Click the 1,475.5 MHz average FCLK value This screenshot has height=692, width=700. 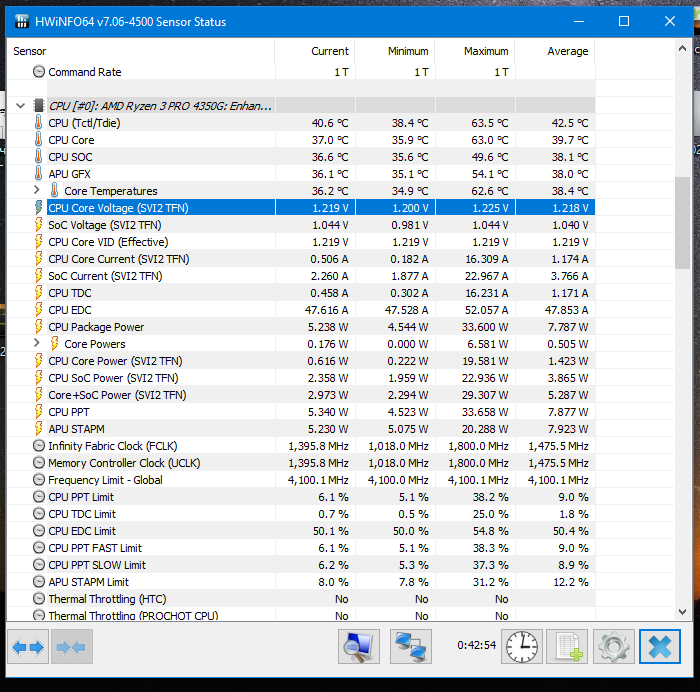558,446
